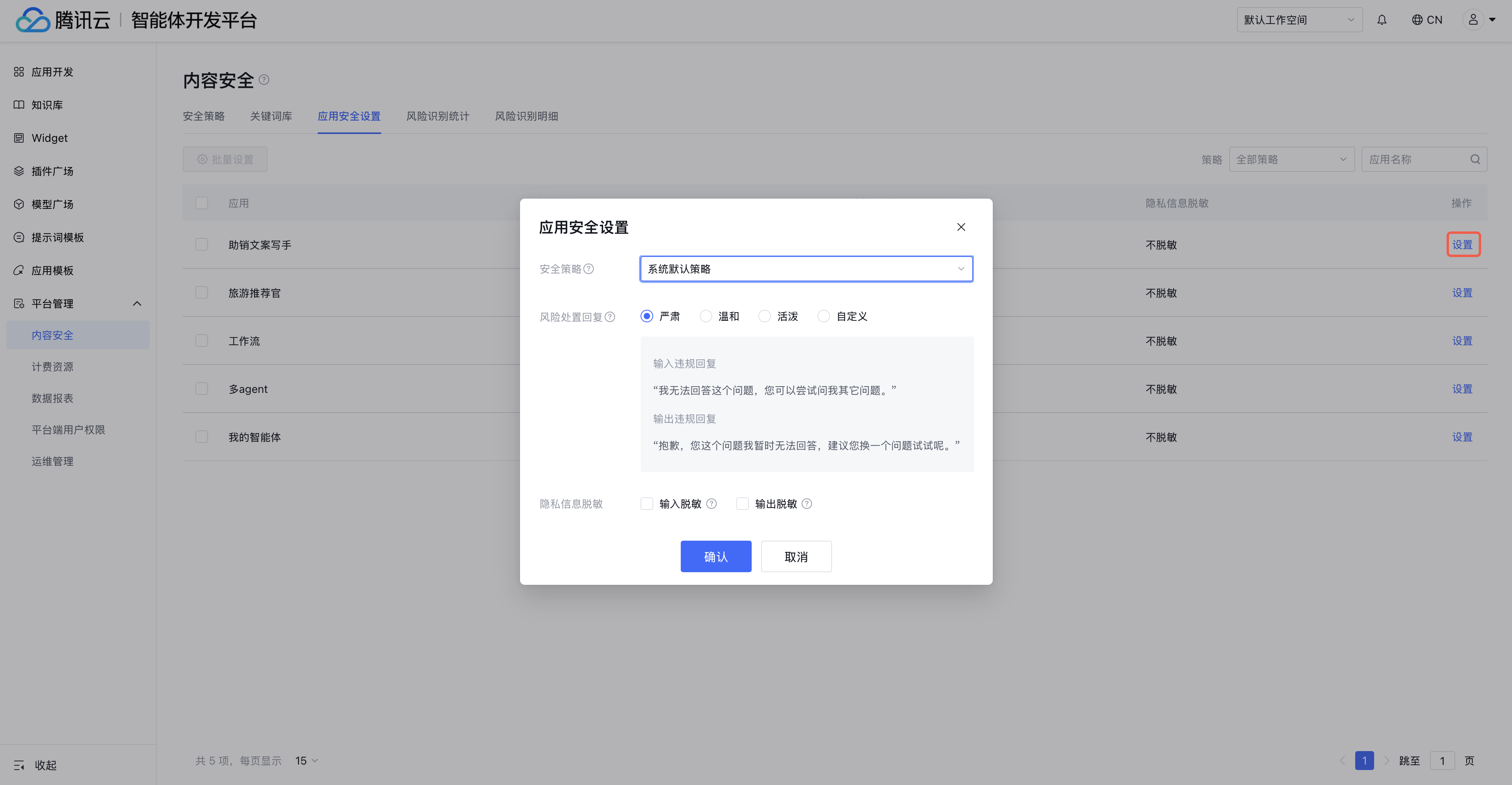This screenshot has width=1512, height=785.
Task: Collapse the 平台管理 sidebar section
Action: [x=137, y=303]
